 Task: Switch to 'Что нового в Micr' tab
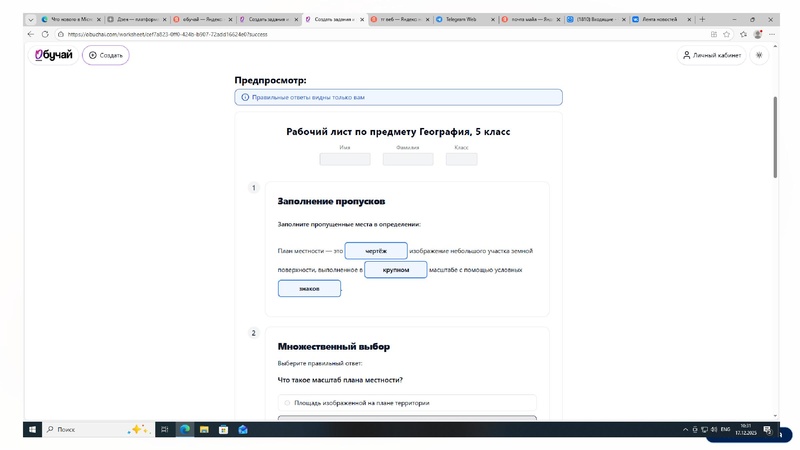pos(71,19)
